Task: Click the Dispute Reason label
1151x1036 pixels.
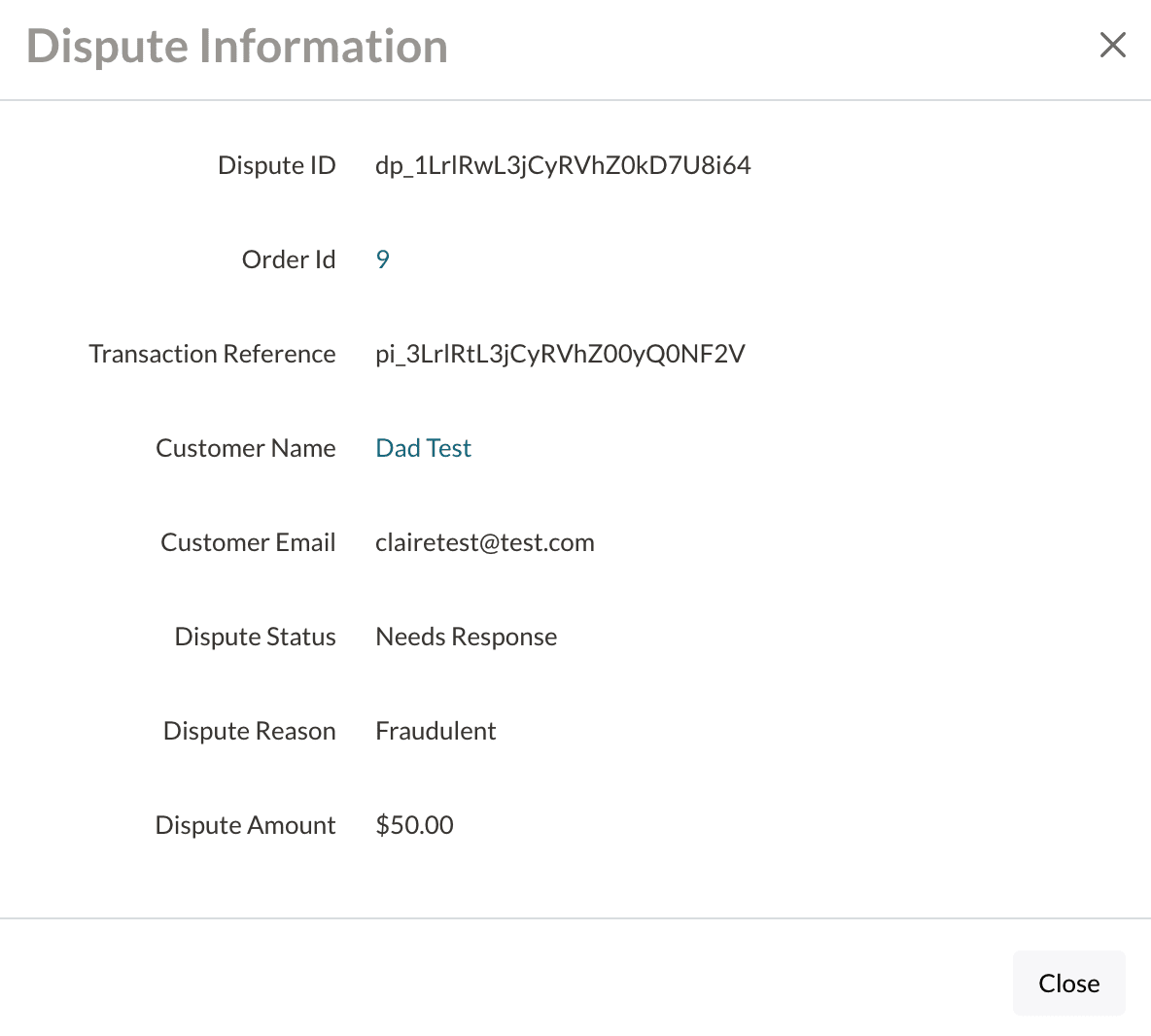Action: tap(249, 731)
